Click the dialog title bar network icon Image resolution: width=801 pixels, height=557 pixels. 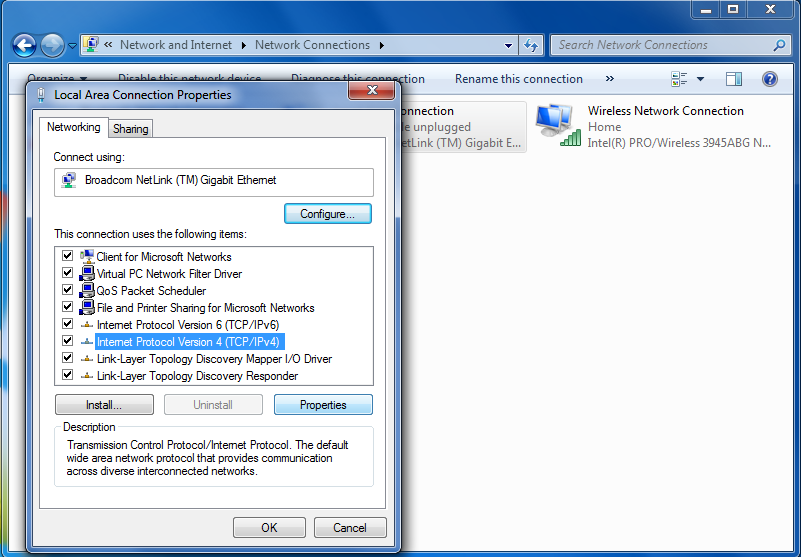pos(41,95)
